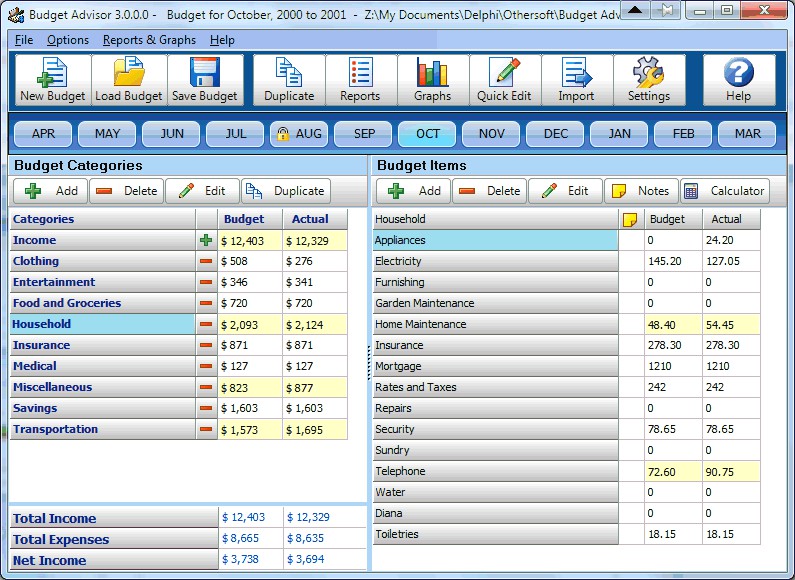Click the red minus beside Savings
The height and width of the screenshot is (580, 795).
point(206,408)
